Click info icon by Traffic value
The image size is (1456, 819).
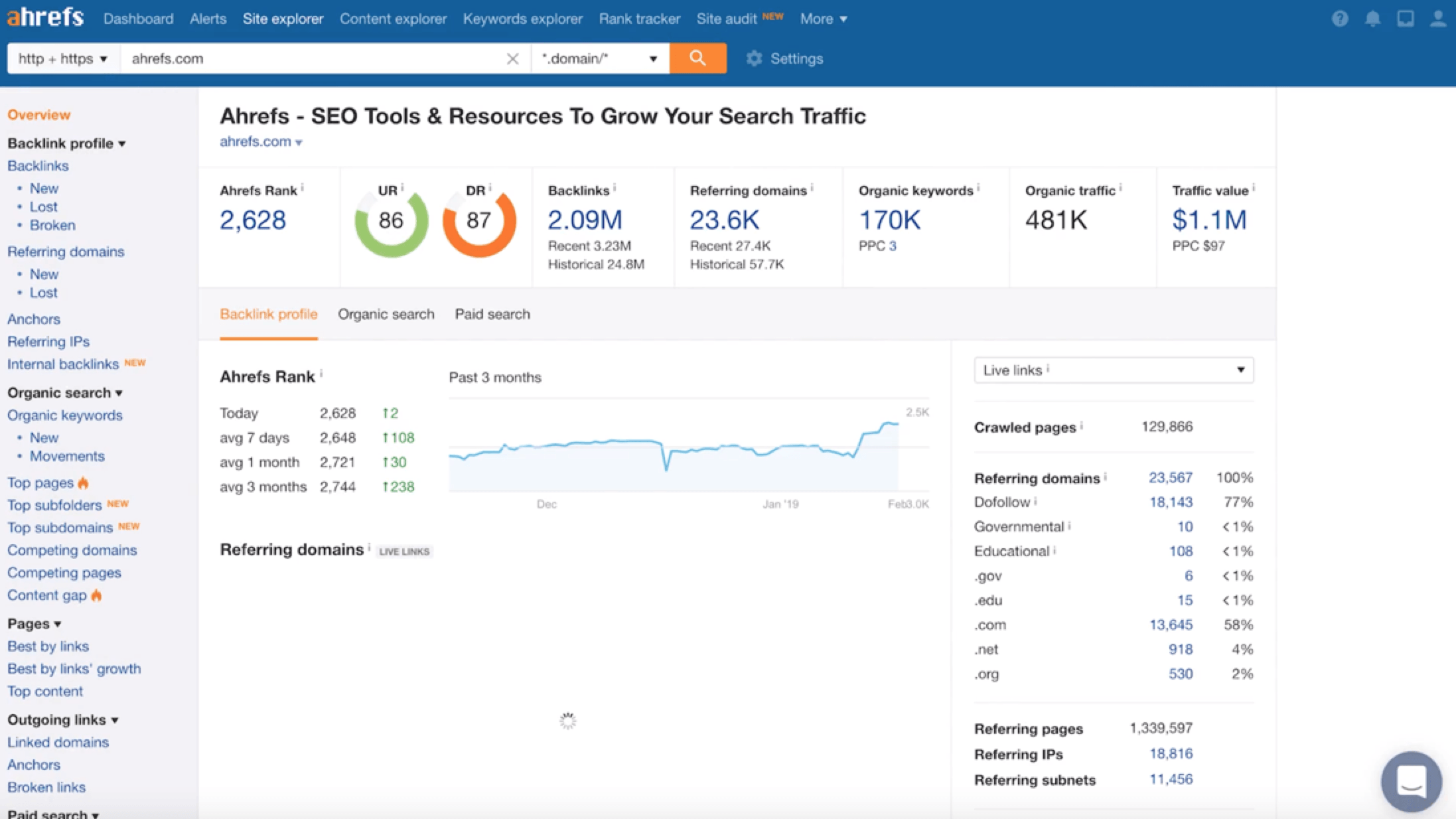pos(1253,188)
